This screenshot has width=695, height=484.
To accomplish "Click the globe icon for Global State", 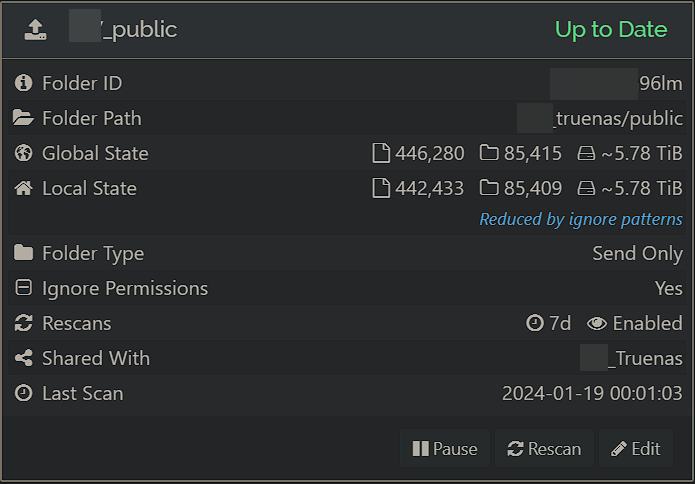I will tap(23, 153).
